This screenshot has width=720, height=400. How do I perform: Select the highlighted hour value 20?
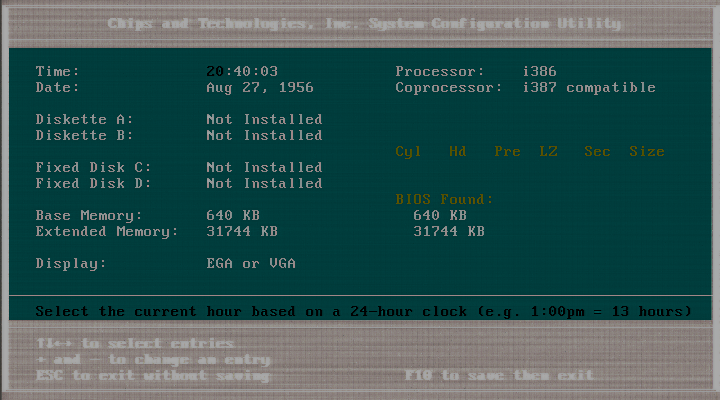tap(215, 71)
